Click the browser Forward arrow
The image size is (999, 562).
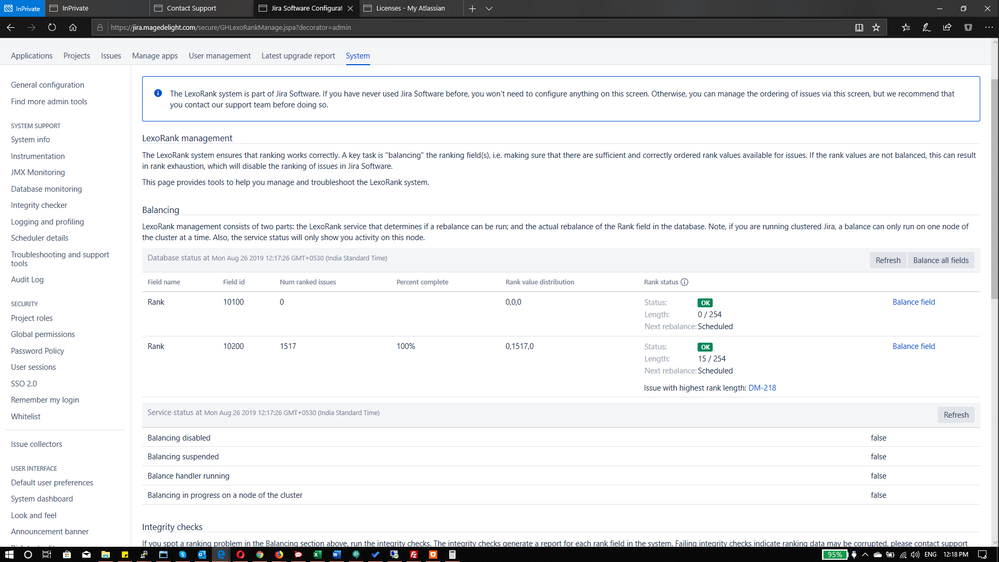click(31, 27)
